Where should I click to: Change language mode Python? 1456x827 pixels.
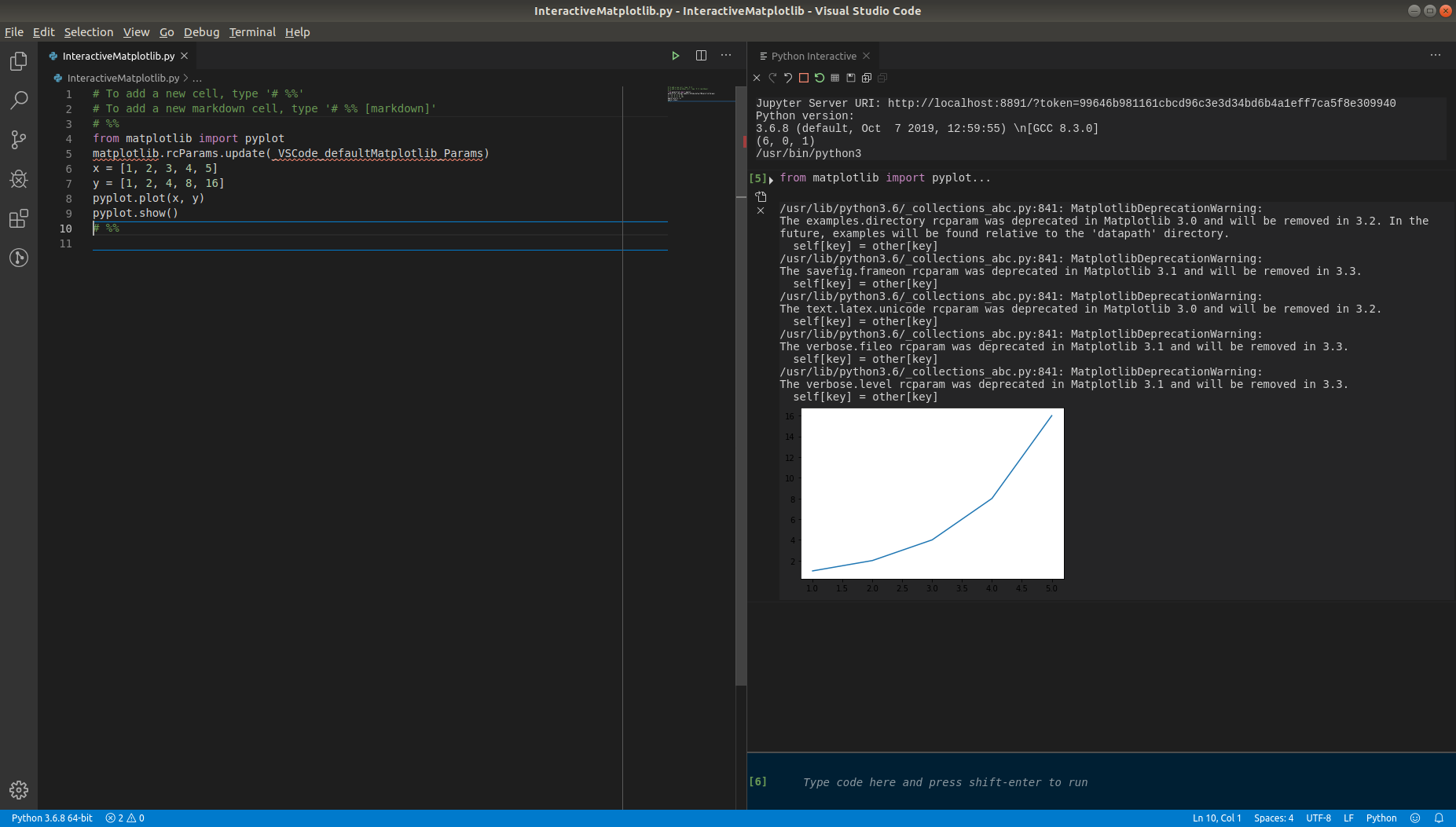(x=1381, y=818)
